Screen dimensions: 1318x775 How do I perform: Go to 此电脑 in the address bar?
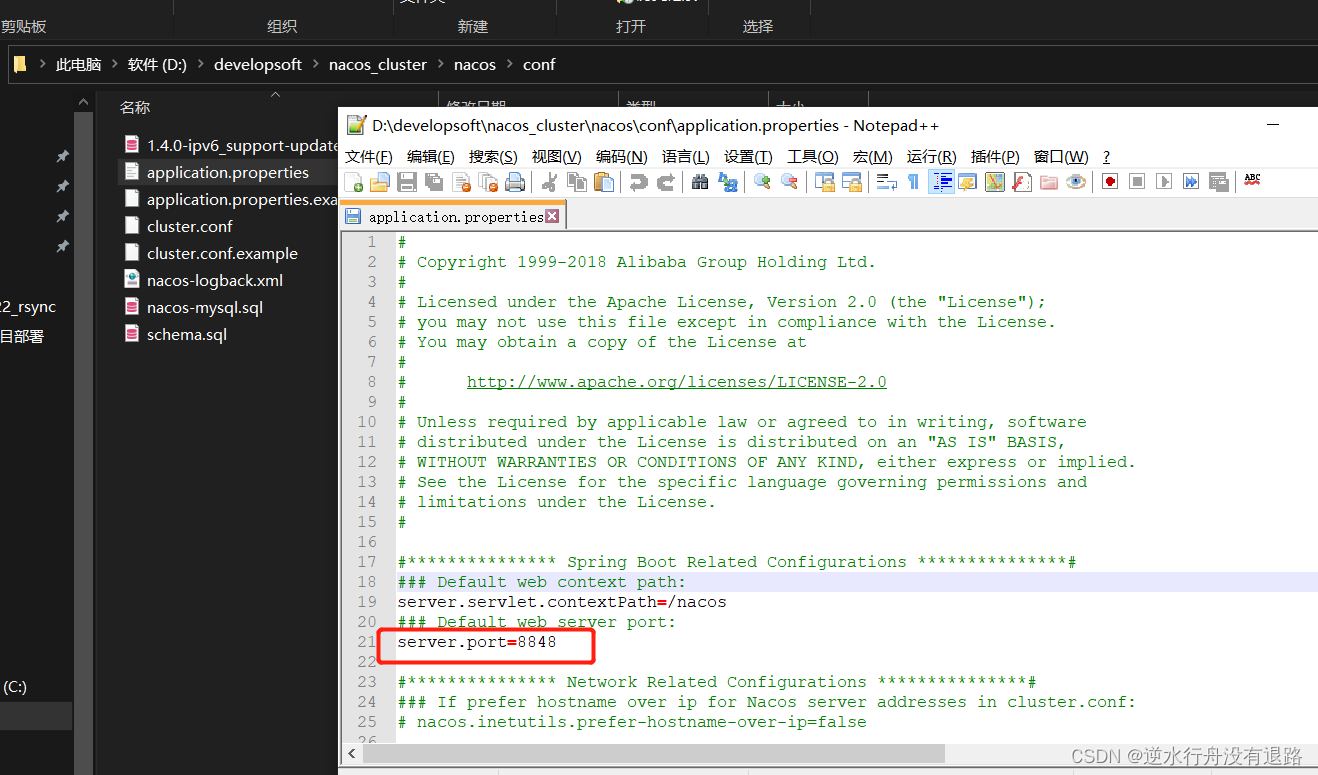pyautogui.click(x=79, y=65)
